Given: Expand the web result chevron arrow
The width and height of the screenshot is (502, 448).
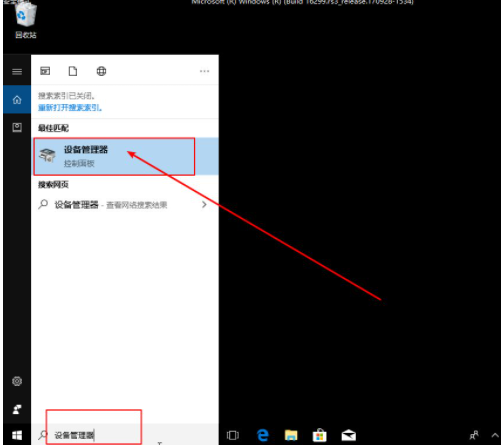Looking at the screenshot, I should click(204, 204).
